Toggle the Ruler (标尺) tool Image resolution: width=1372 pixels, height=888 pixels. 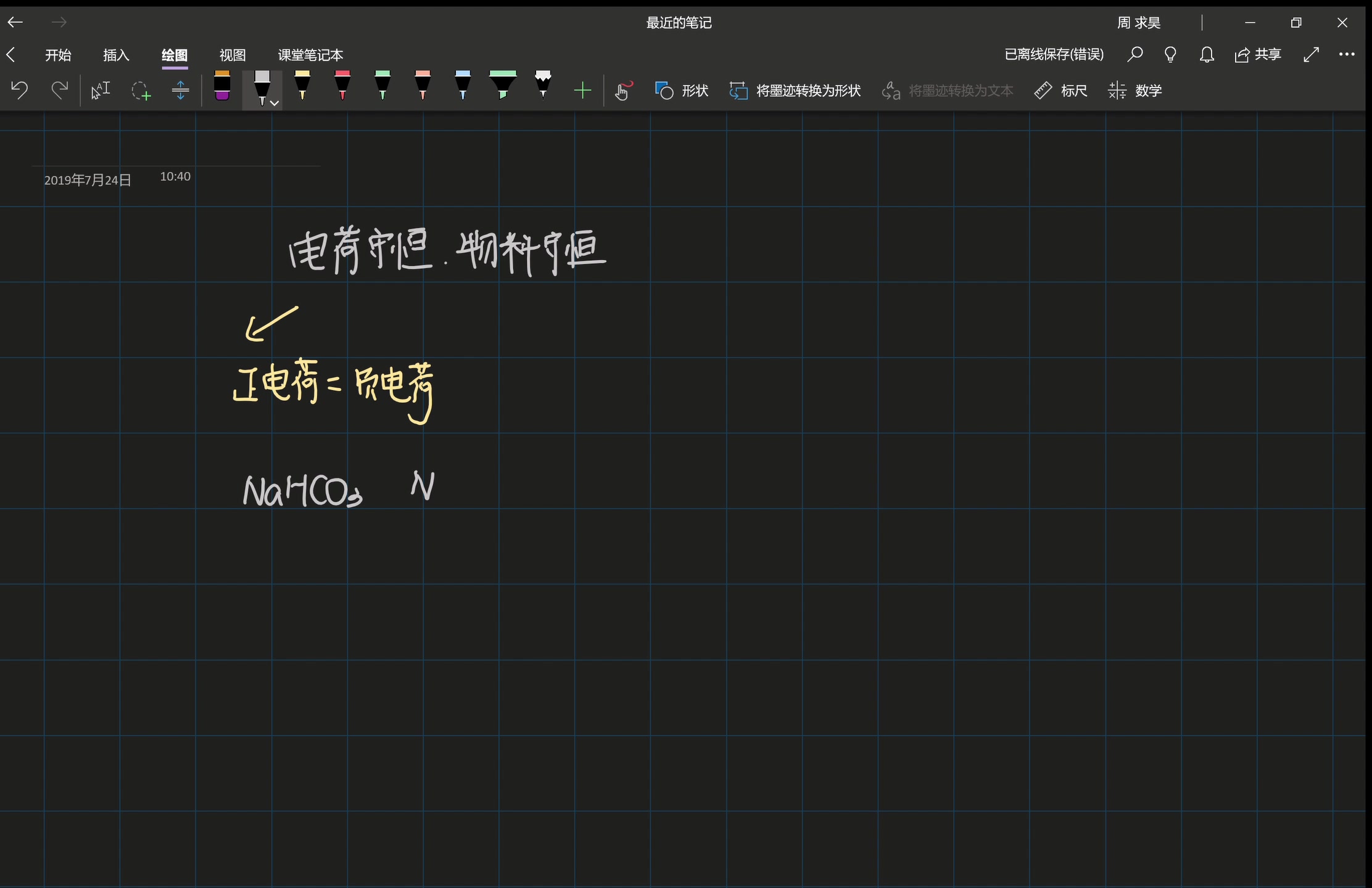coord(1060,91)
